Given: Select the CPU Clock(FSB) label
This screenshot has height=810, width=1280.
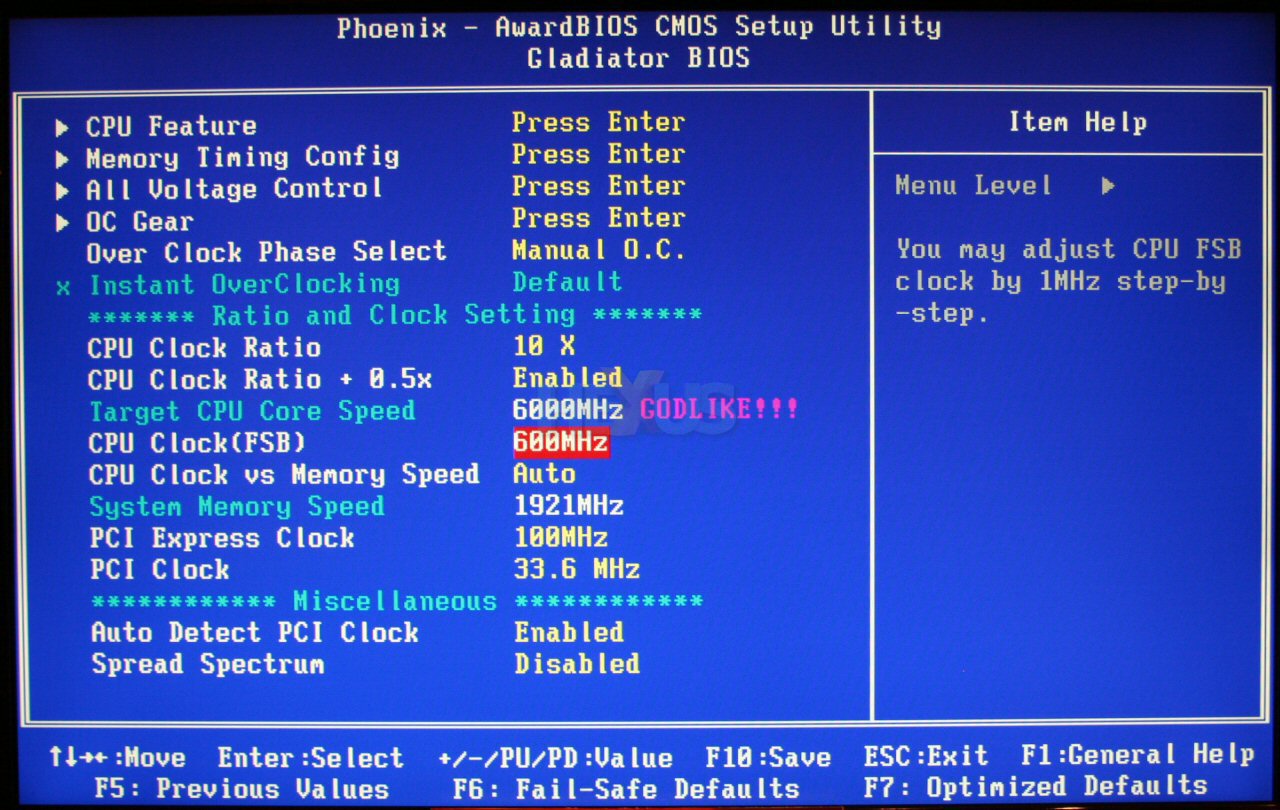Looking at the screenshot, I should pos(197,443).
